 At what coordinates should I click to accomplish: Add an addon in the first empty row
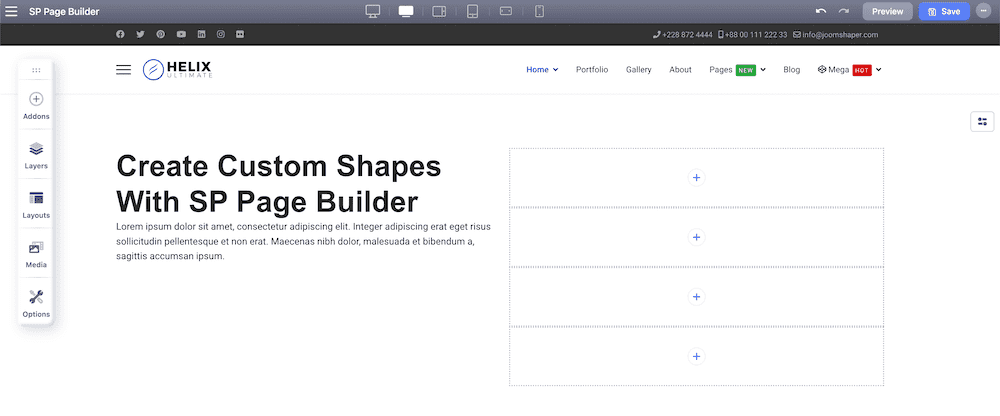[696, 177]
